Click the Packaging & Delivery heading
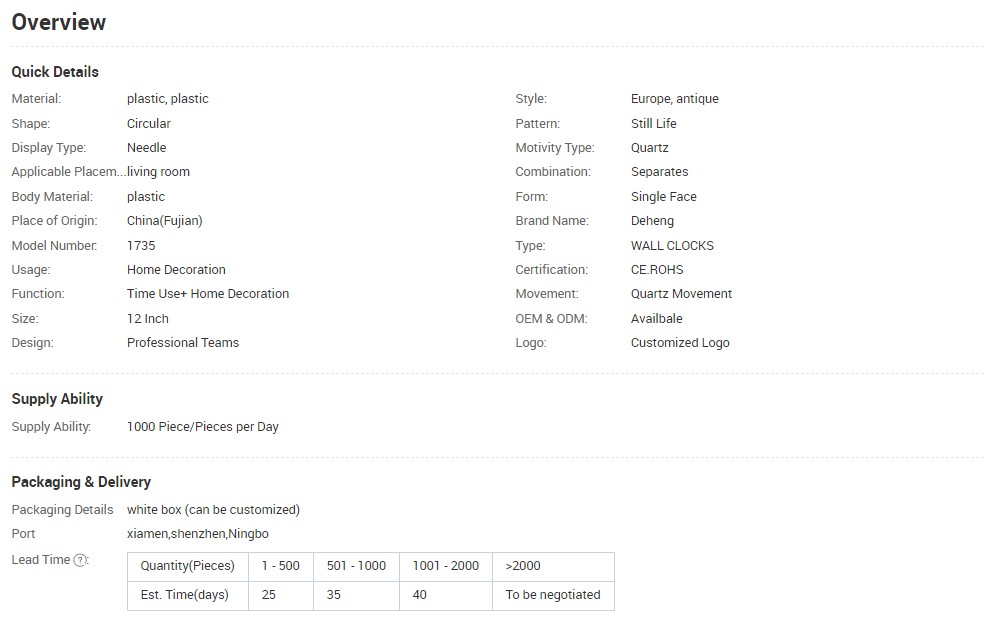996x629 pixels. [81, 482]
